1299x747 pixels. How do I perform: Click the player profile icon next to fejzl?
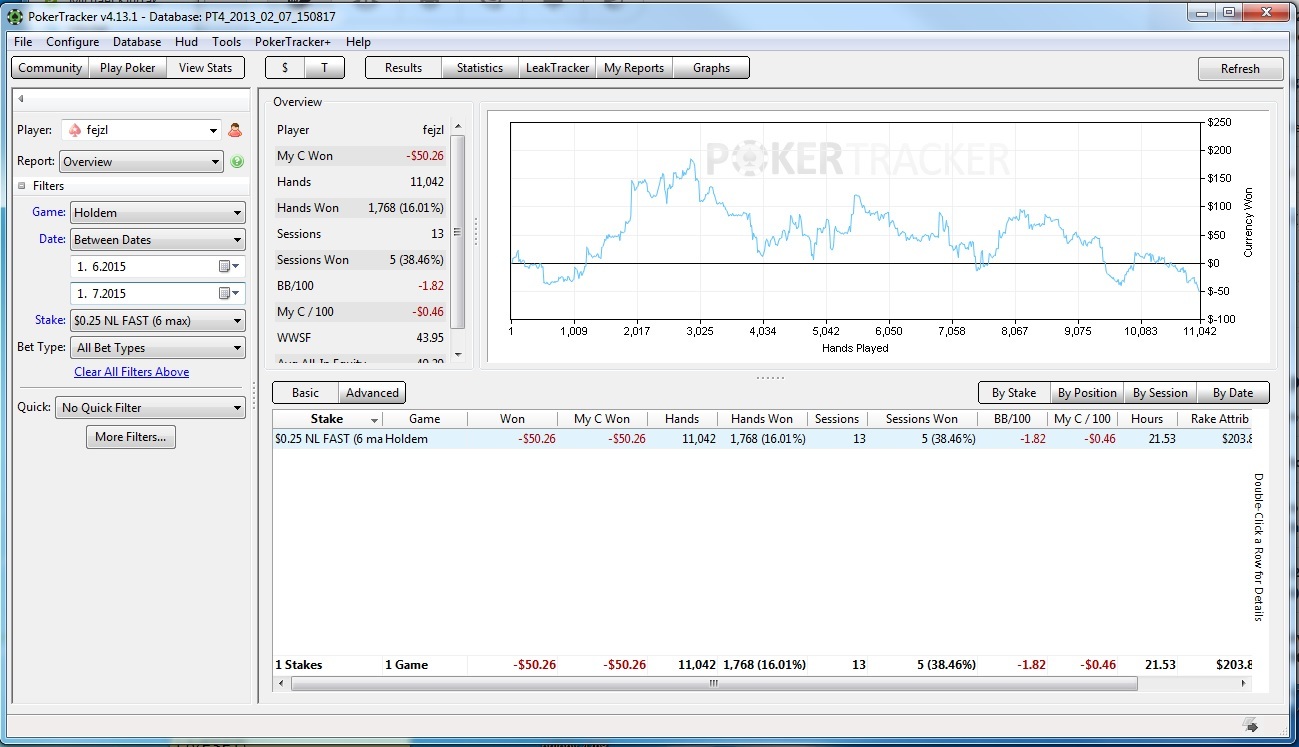[x=236, y=130]
